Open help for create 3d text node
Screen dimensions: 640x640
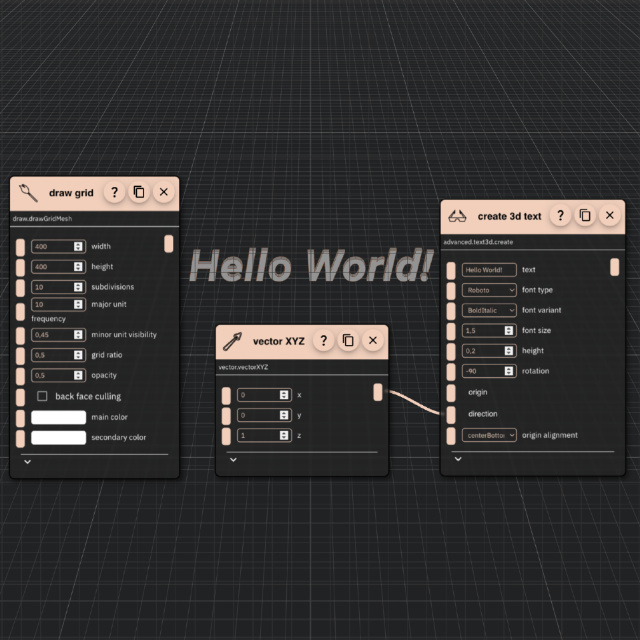(x=560, y=215)
